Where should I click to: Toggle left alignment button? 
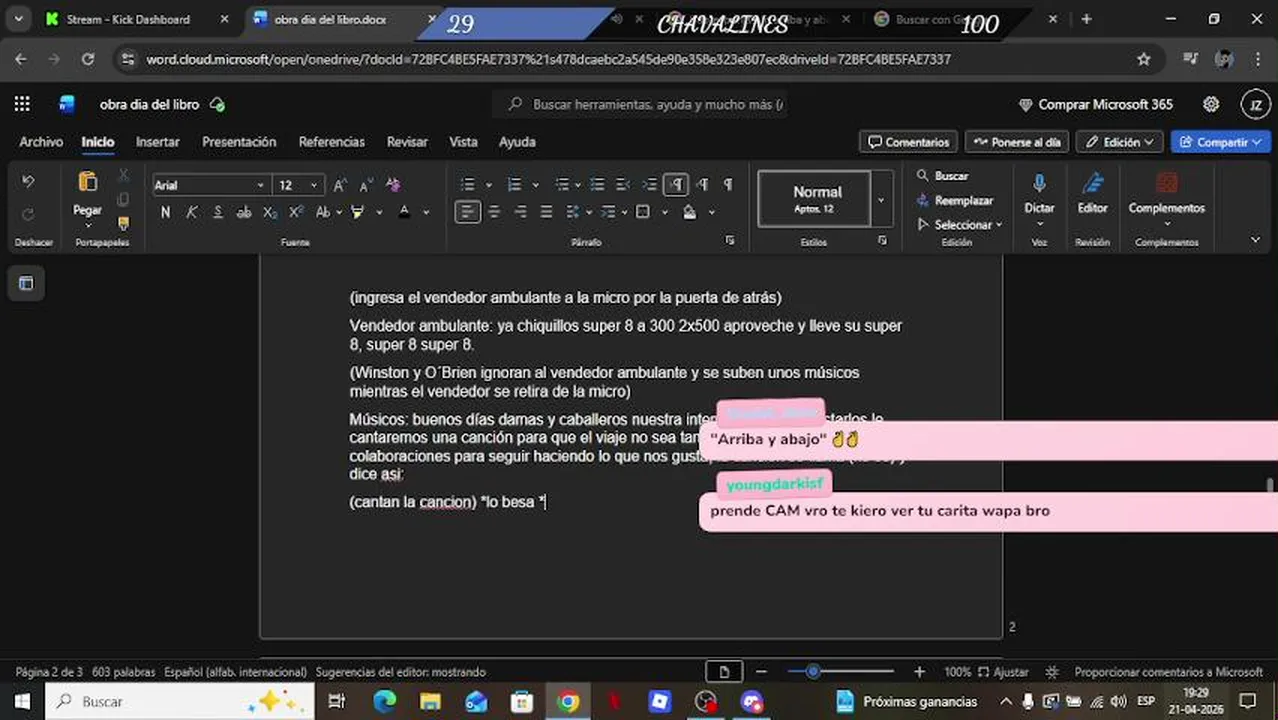467,212
